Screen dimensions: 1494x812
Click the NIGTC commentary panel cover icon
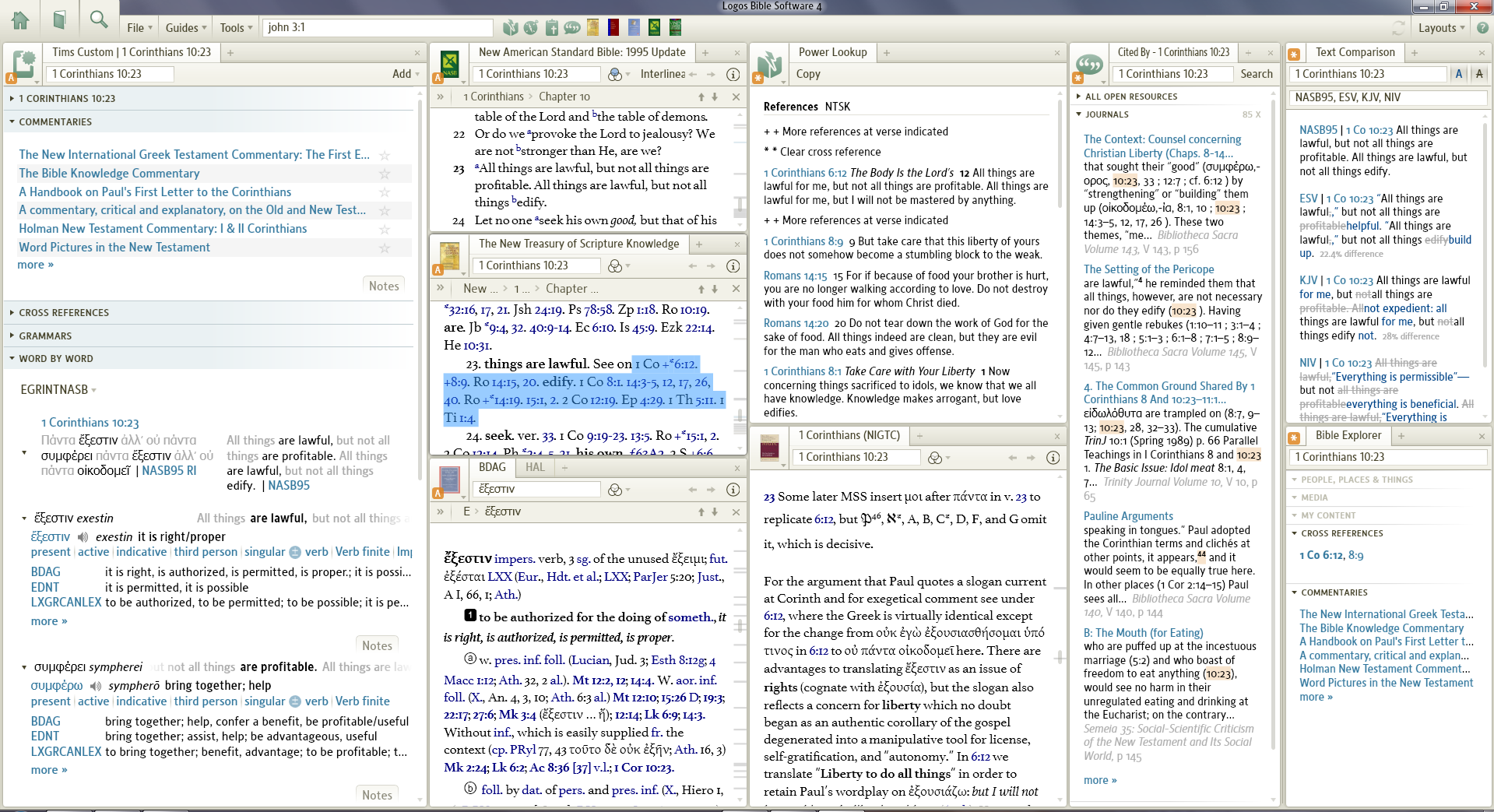770,448
